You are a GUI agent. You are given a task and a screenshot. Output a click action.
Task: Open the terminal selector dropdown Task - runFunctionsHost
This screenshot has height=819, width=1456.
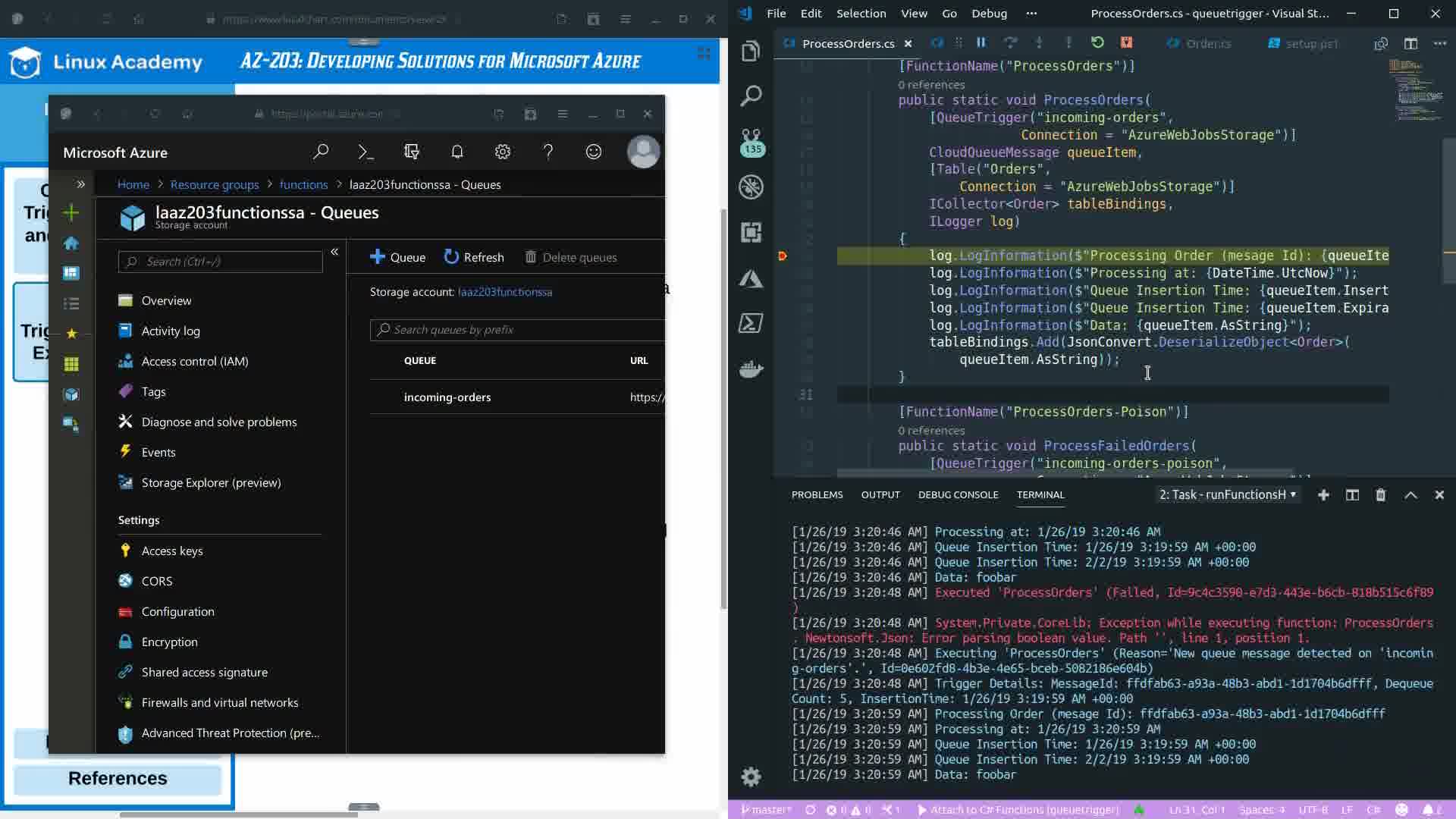click(x=1226, y=495)
